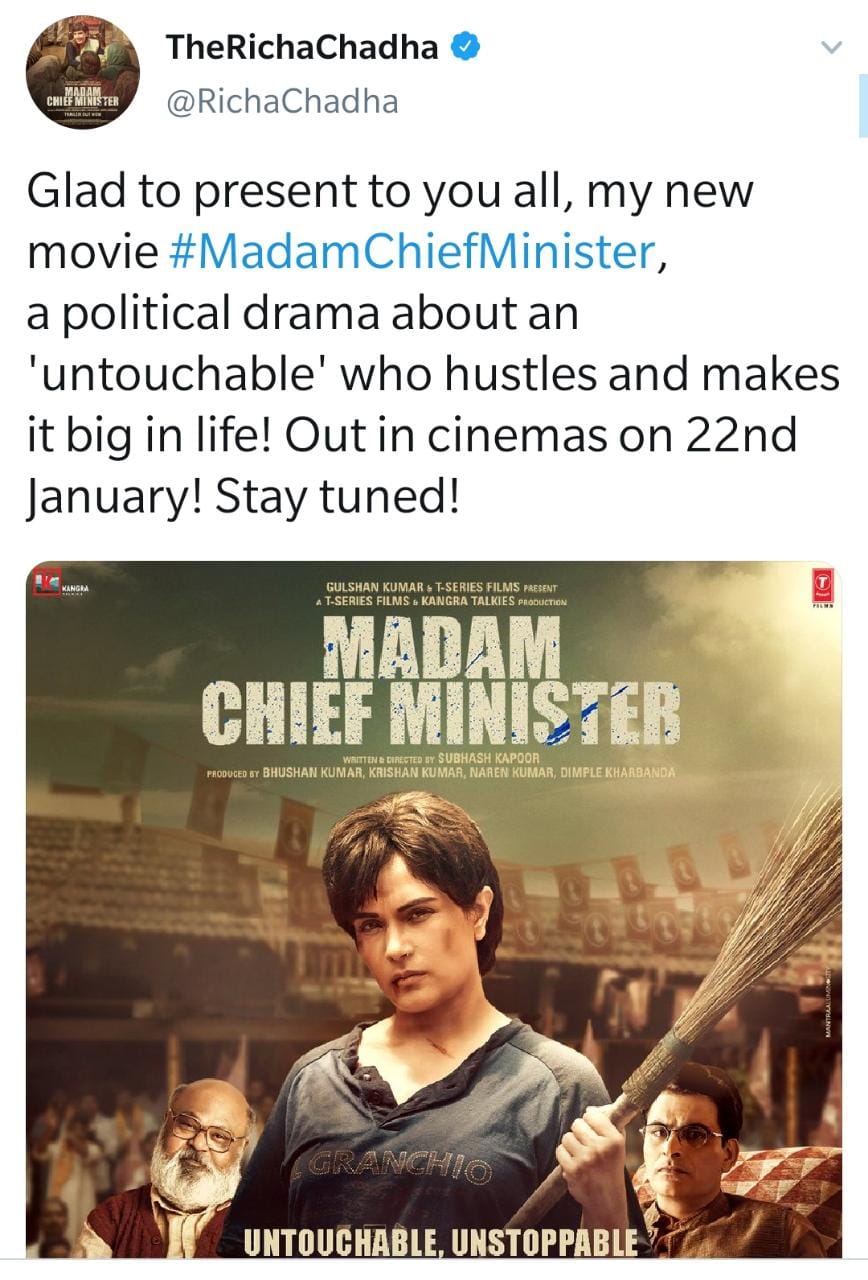Click the UNTOUCHABLE, UNSTOPPABLE tagline
868x1280 pixels.
click(x=441, y=1241)
